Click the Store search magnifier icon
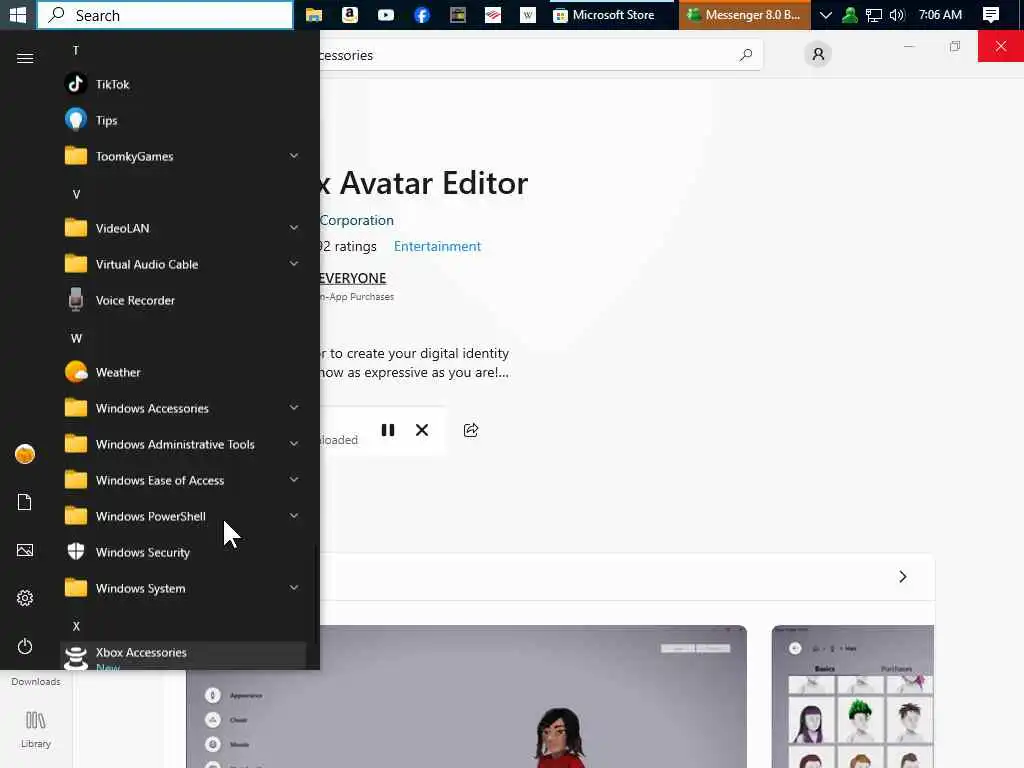Viewport: 1024px width, 768px height. (x=746, y=55)
